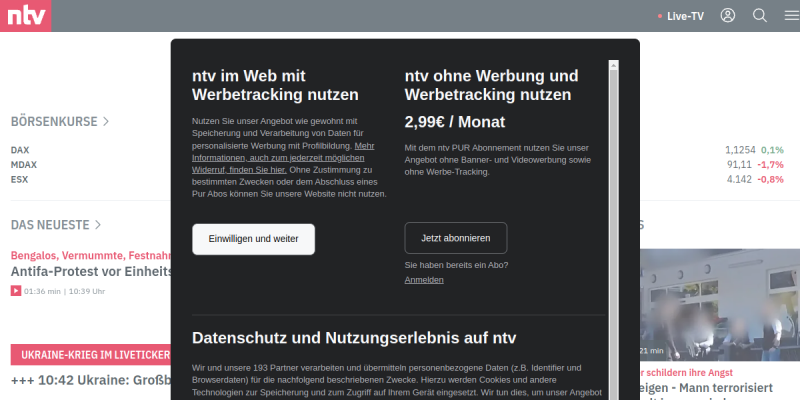The height and width of the screenshot is (400, 800).
Task: Click 'Sie haben bereits ein Abo?' text
Action: (456, 265)
